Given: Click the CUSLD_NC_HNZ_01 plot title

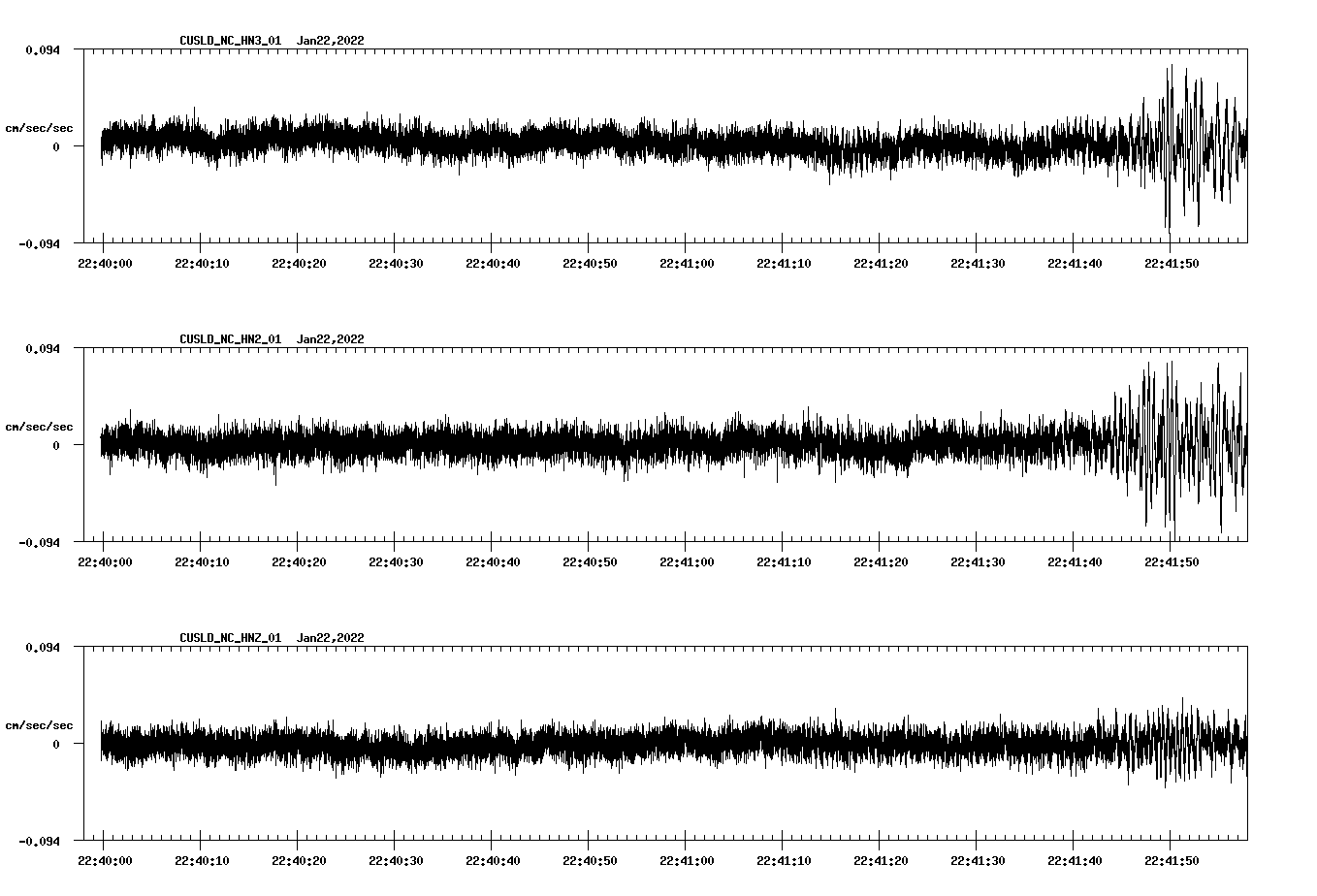Looking at the screenshot, I should click(x=231, y=638).
